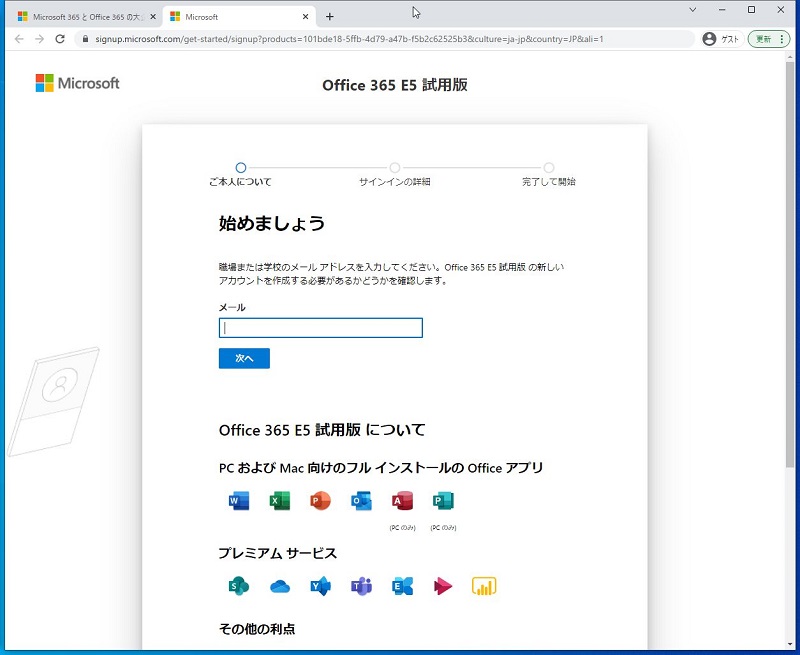Click the プレミアム サービス heading
The width and height of the screenshot is (800, 655).
pos(278,553)
